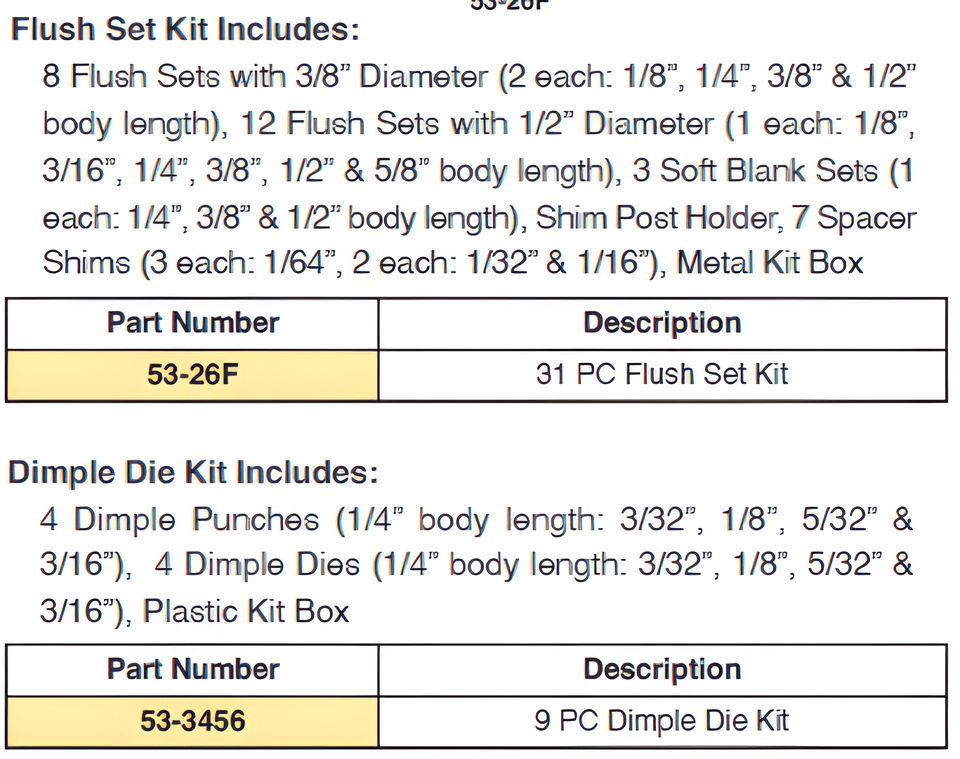Click the 53-26F part number cell

[x=192, y=375]
